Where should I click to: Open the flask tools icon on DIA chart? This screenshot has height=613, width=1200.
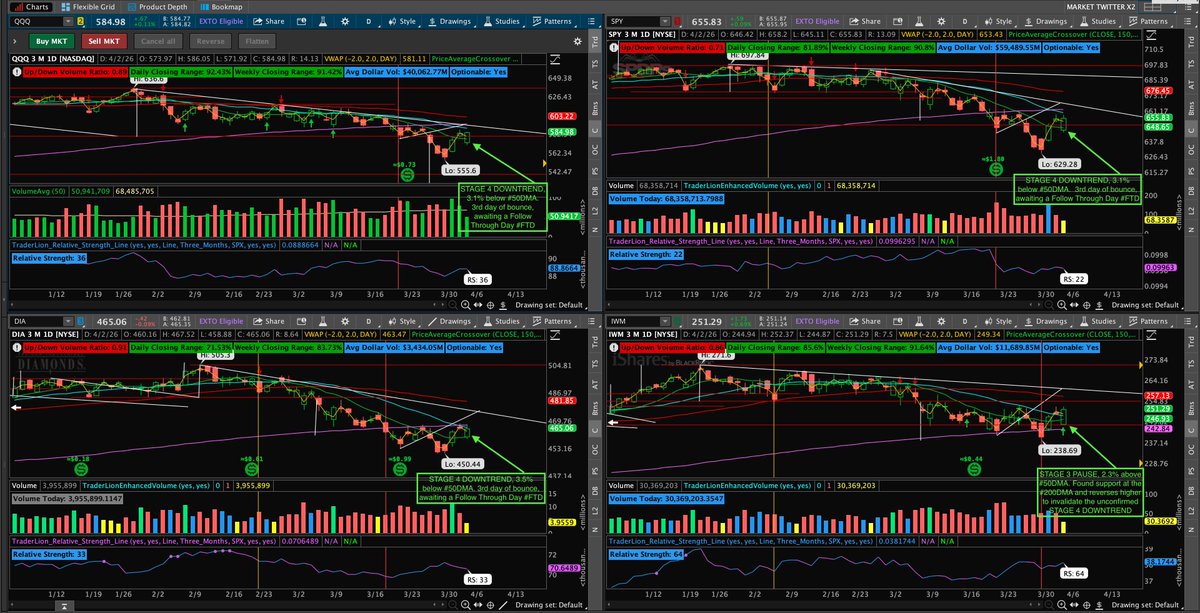323,321
